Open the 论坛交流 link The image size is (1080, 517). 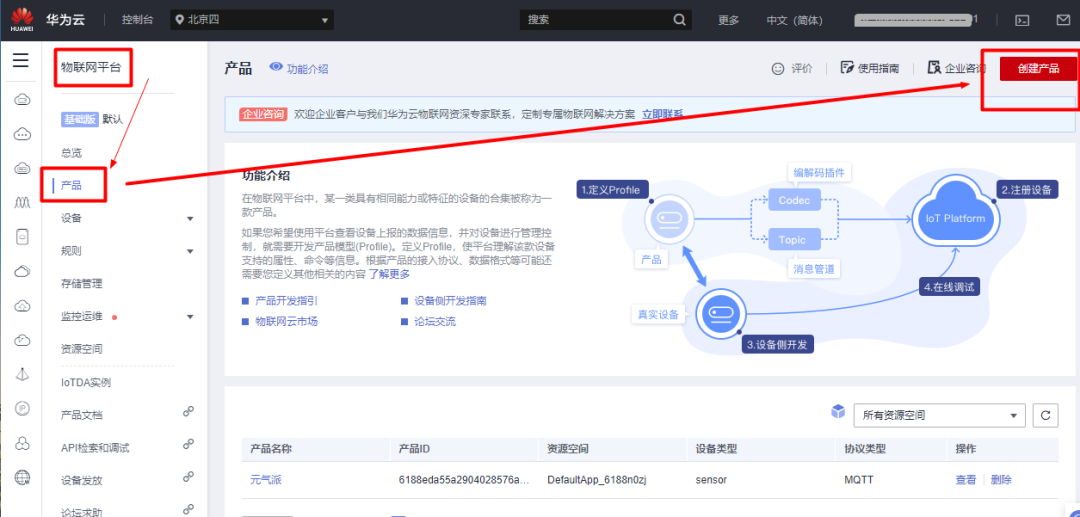pos(435,321)
